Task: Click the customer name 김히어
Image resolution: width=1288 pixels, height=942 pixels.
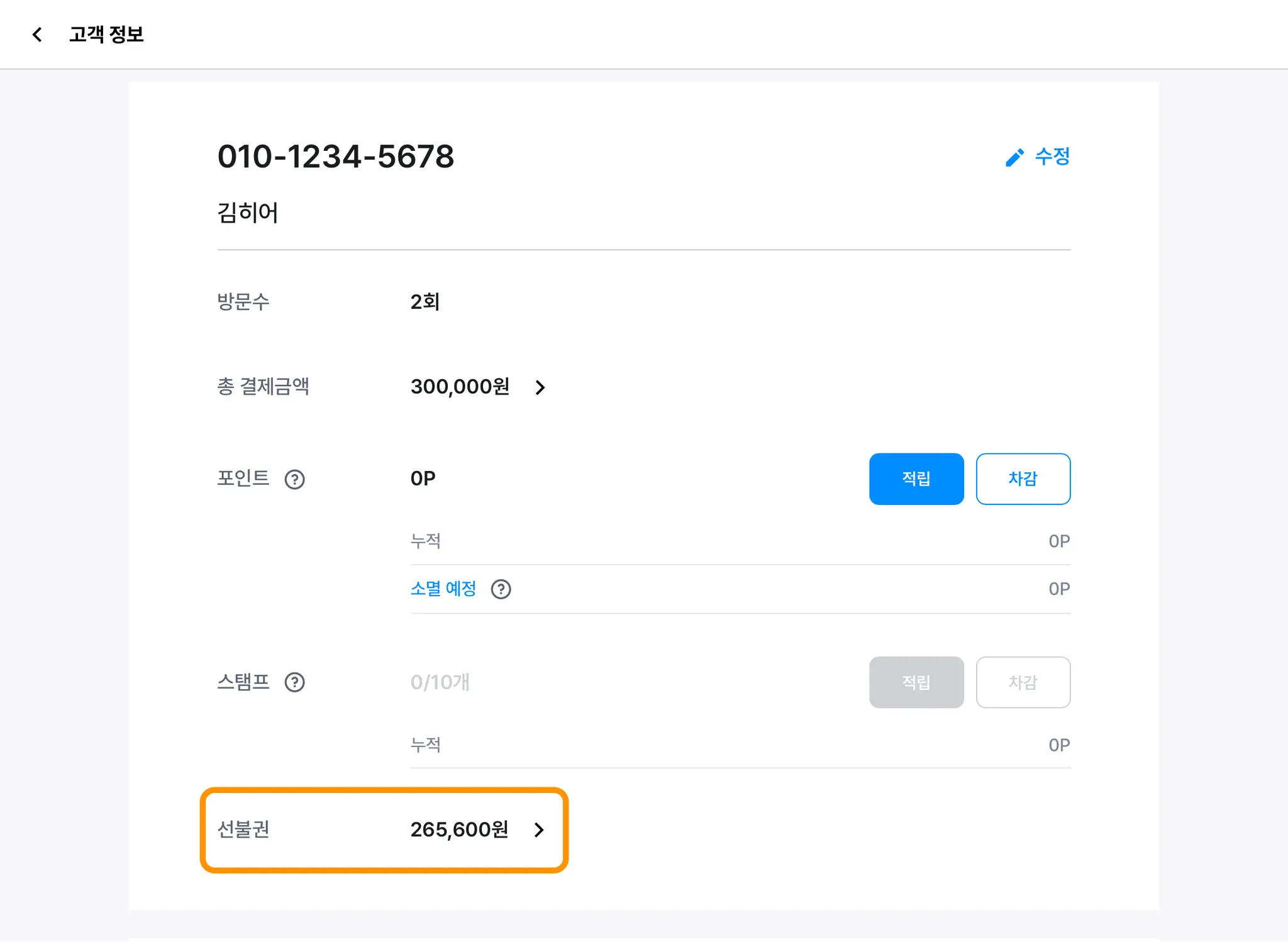Action: pyautogui.click(x=248, y=213)
